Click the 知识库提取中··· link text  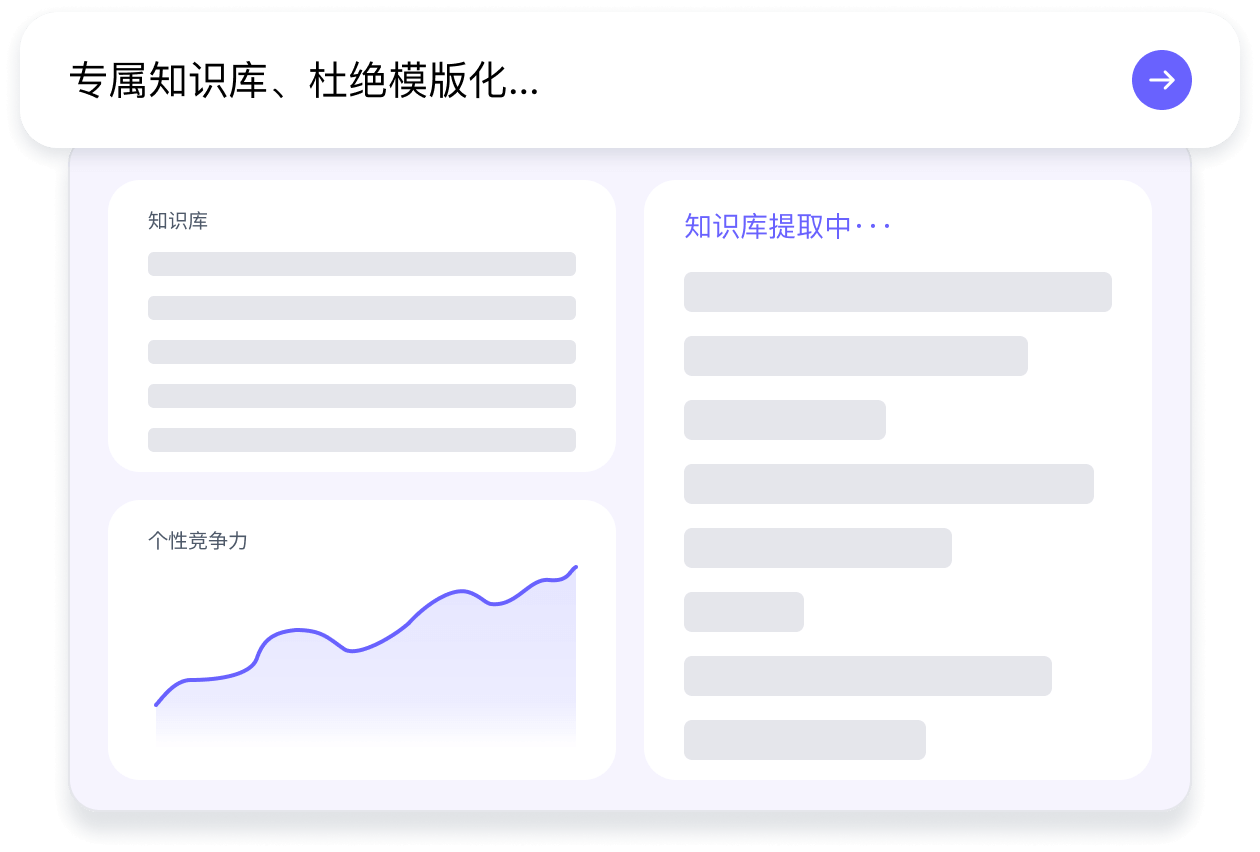(787, 227)
